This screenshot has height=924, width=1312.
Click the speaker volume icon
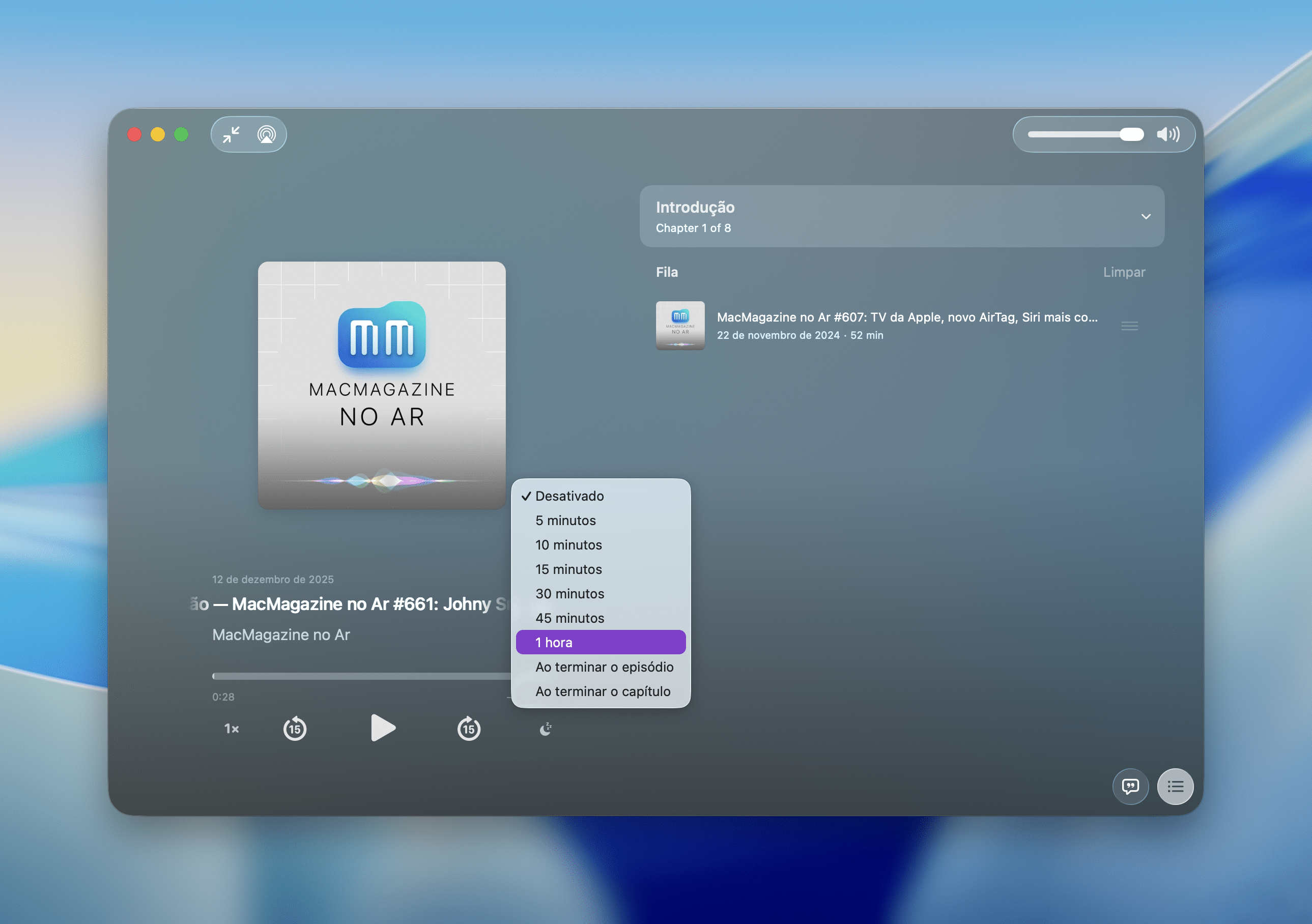click(x=1167, y=134)
